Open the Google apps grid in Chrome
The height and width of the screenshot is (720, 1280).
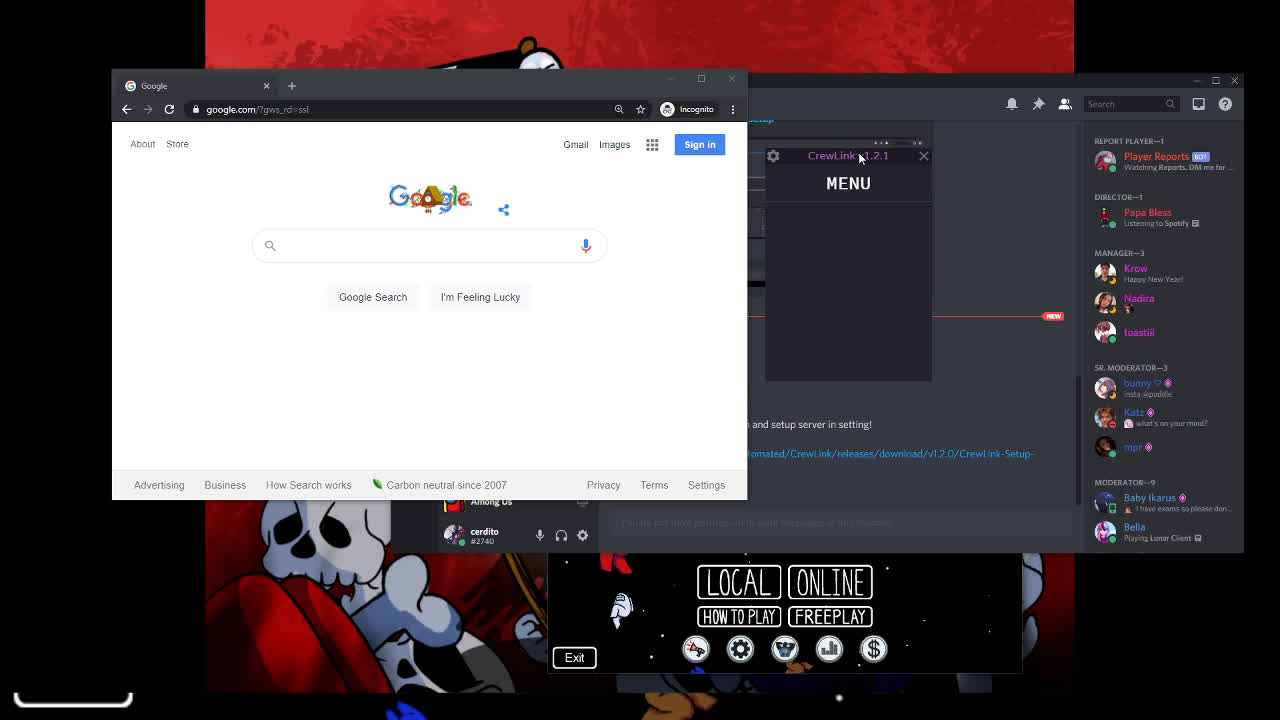652,145
